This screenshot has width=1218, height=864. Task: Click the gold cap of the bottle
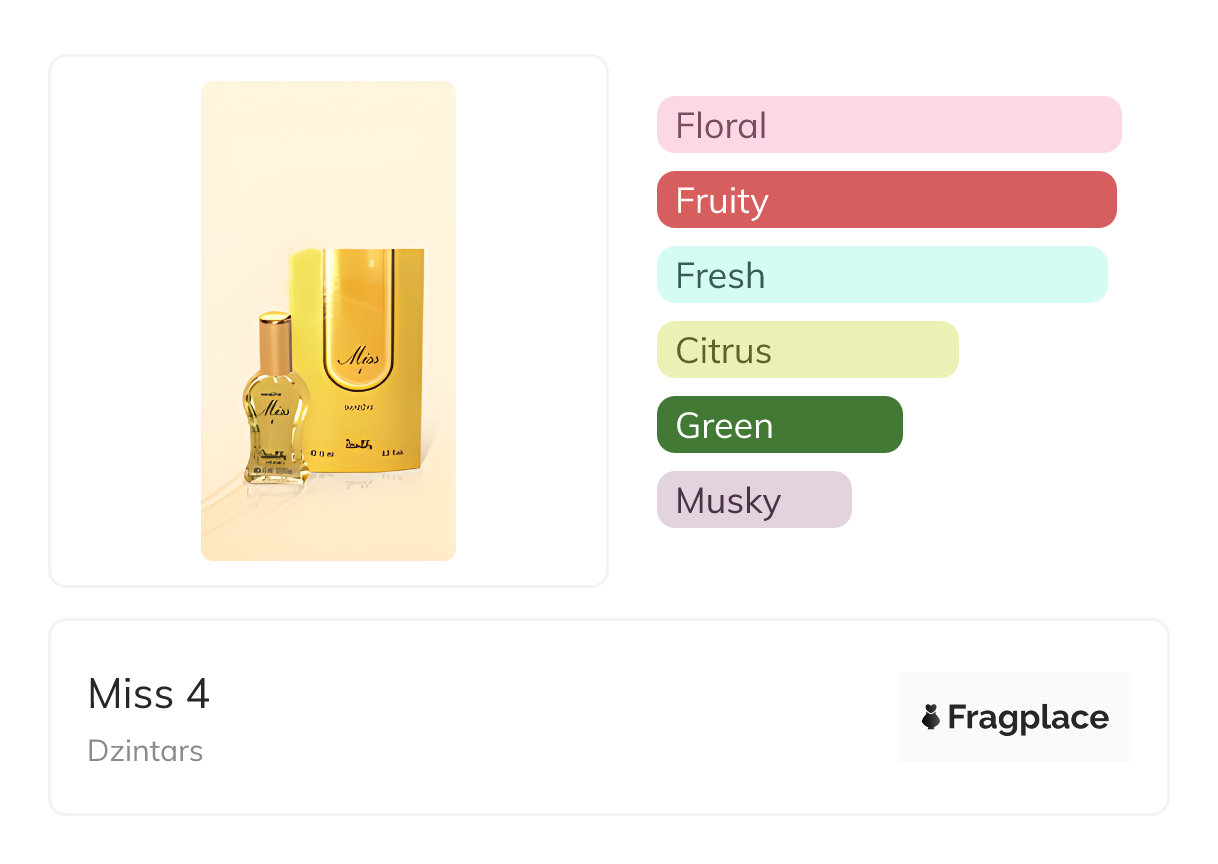click(274, 340)
